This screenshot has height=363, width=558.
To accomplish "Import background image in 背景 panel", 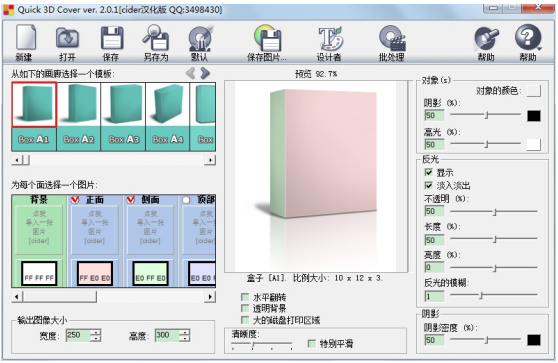I will [x=39, y=230].
